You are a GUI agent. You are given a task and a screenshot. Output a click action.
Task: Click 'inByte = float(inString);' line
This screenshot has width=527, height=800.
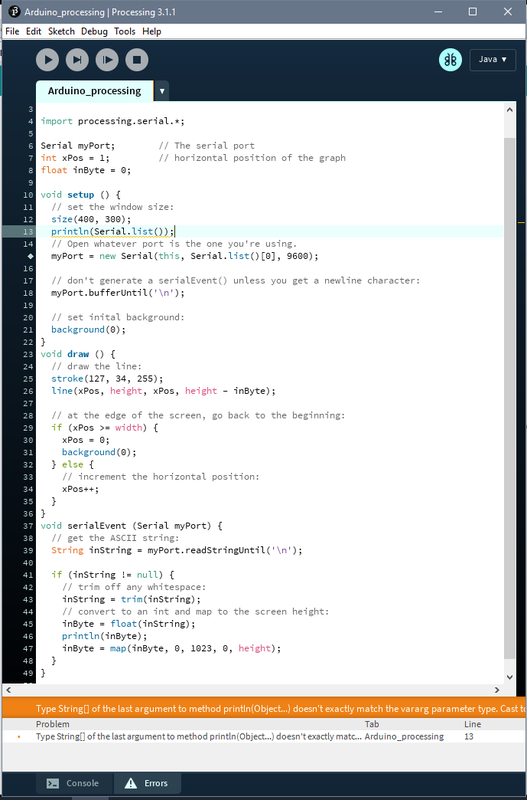[129, 623]
